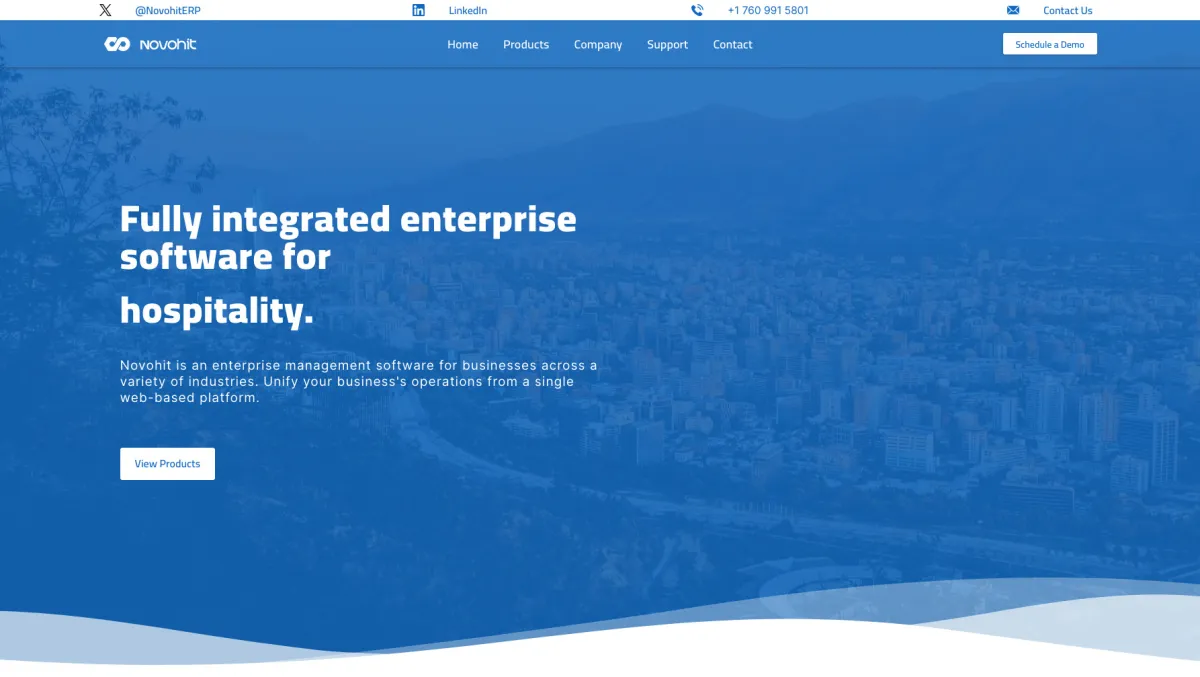Open the Contact Us link

[x=1067, y=11]
